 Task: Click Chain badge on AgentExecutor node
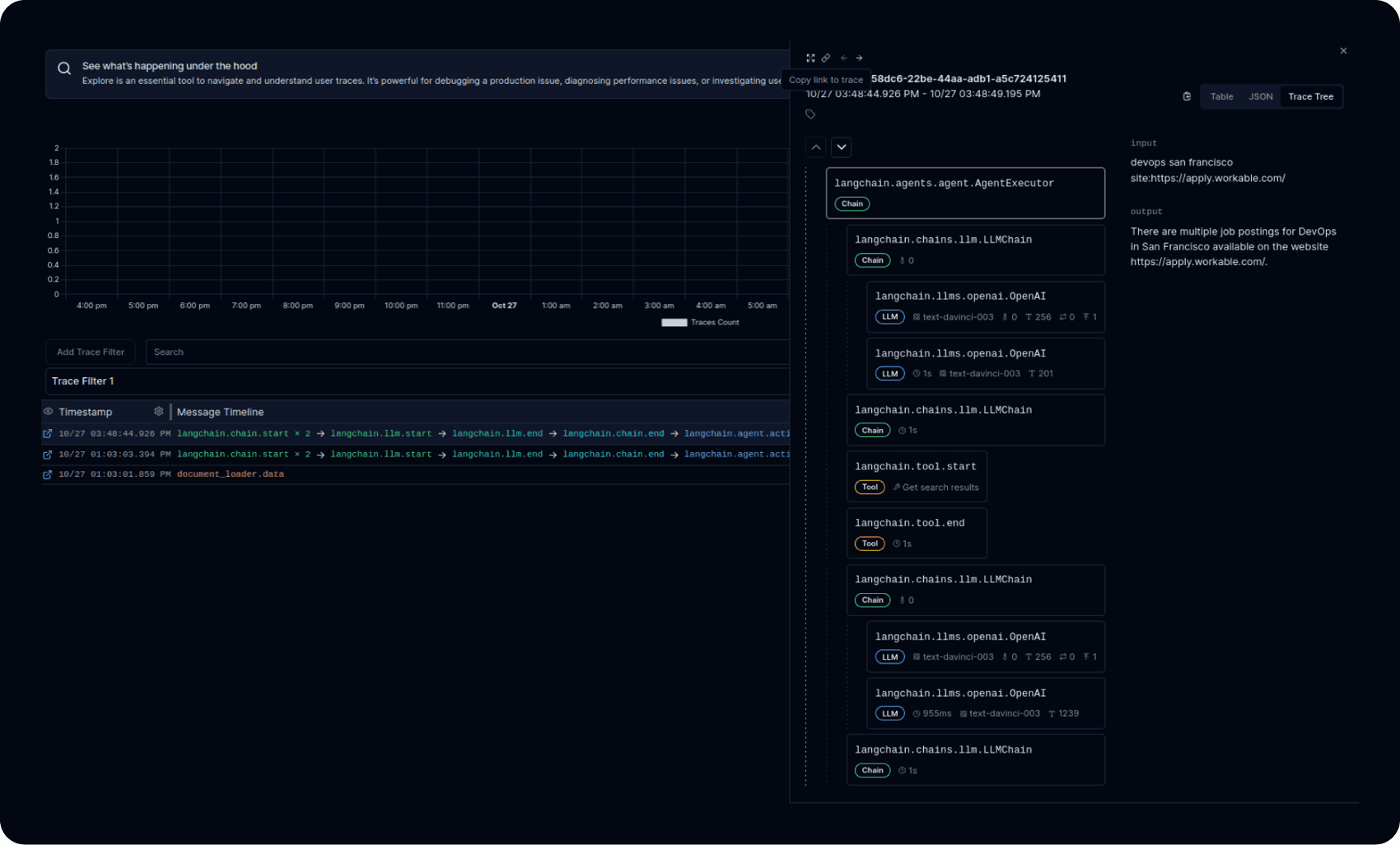[x=852, y=204]
